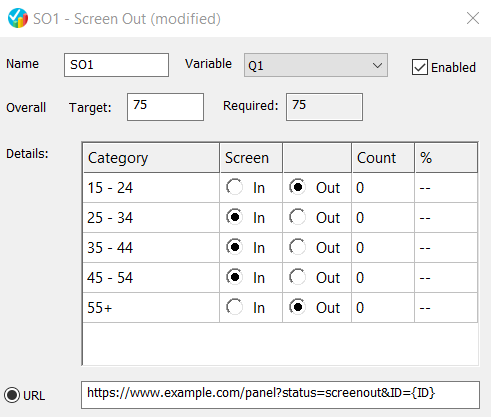Click the app icon in title bar
The width and height of the screenshot is (491, 417).
coord(18,18)
